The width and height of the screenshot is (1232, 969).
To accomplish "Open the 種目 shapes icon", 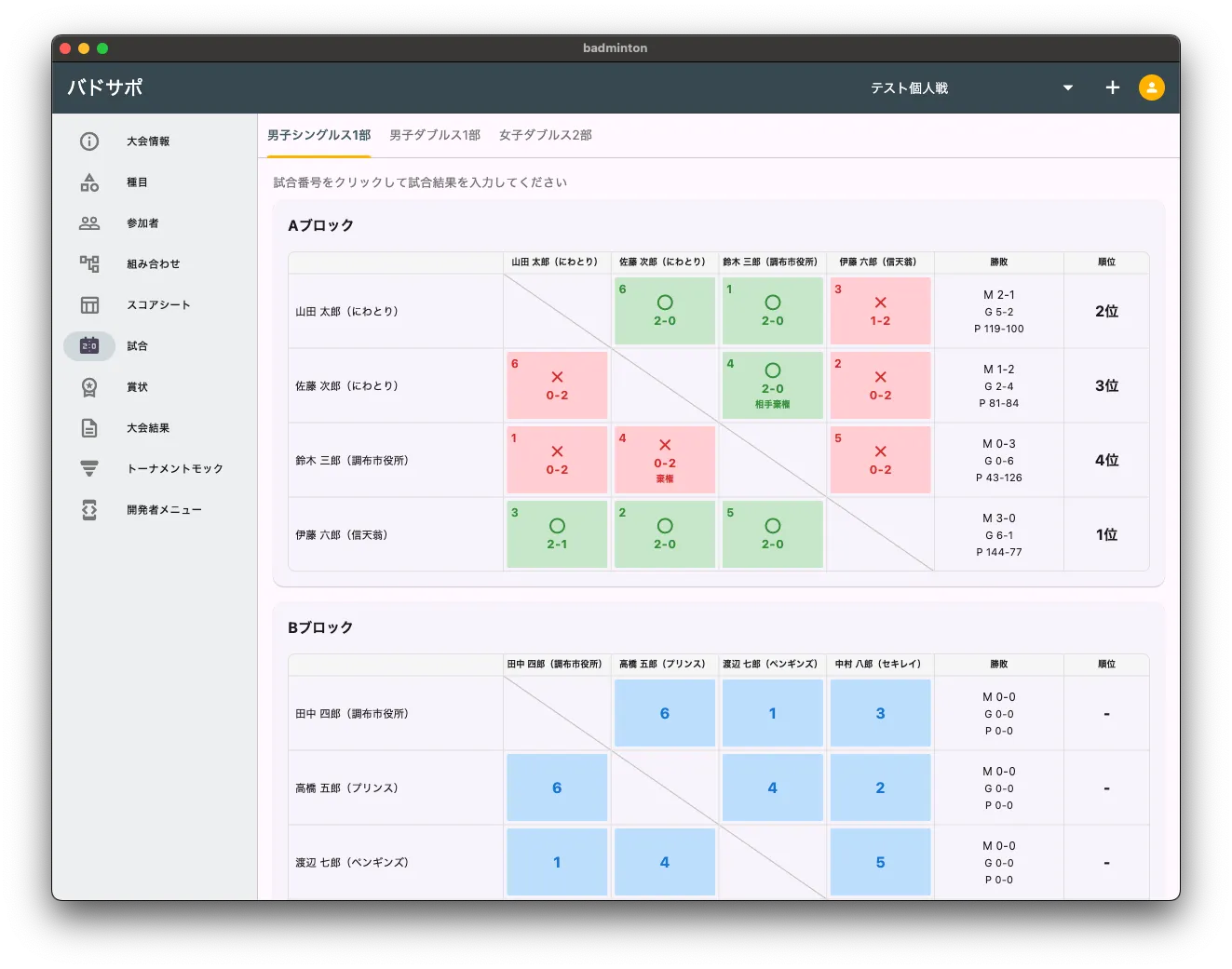I will [89, 182].
